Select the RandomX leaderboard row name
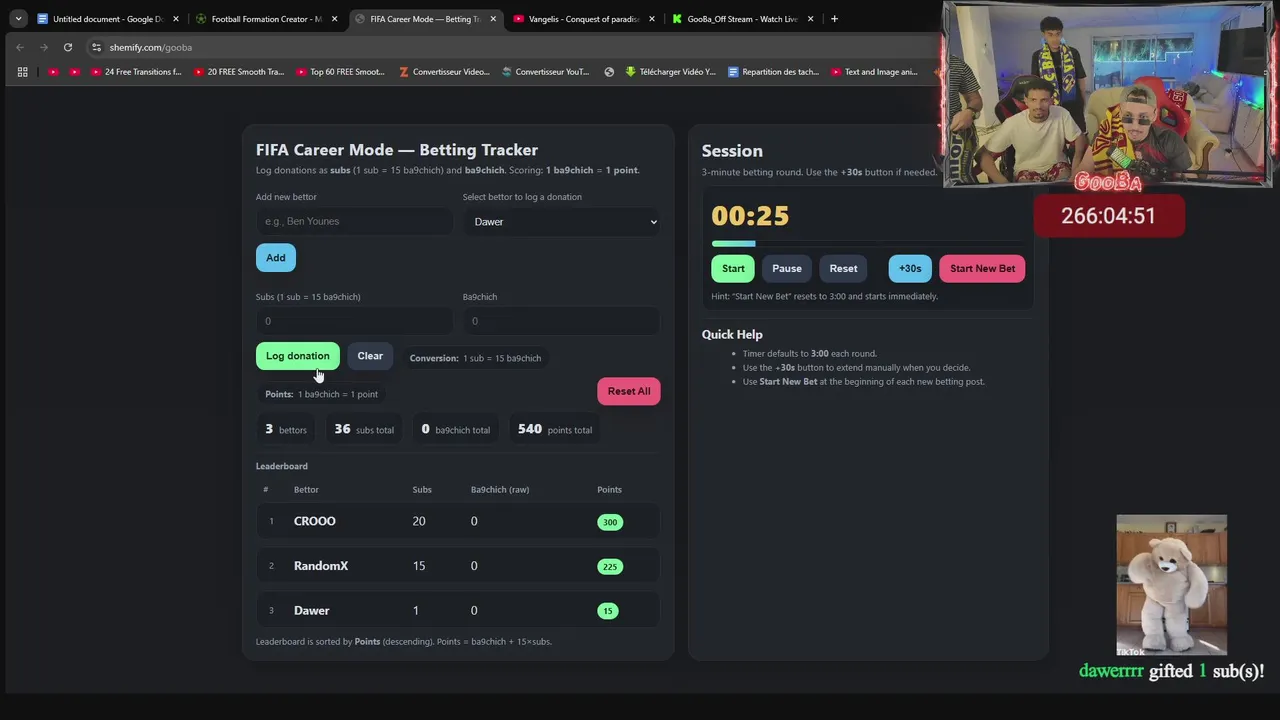Viewport: 1280px width, 720px height. 321,566
